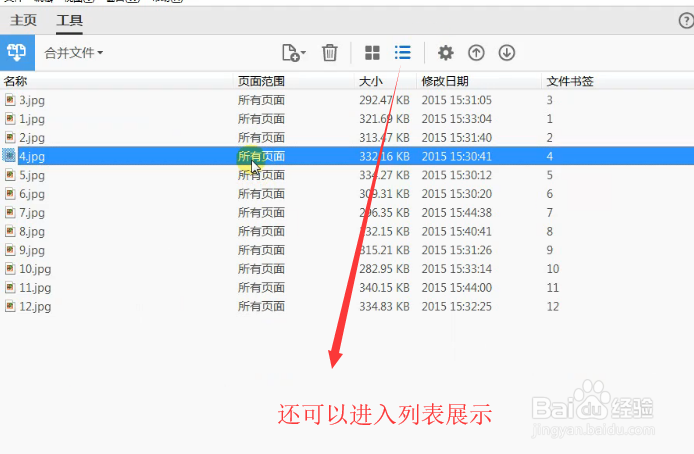Select the 9.jpg file row
This screenshot has height=454, width=694.
pos(347,250)
